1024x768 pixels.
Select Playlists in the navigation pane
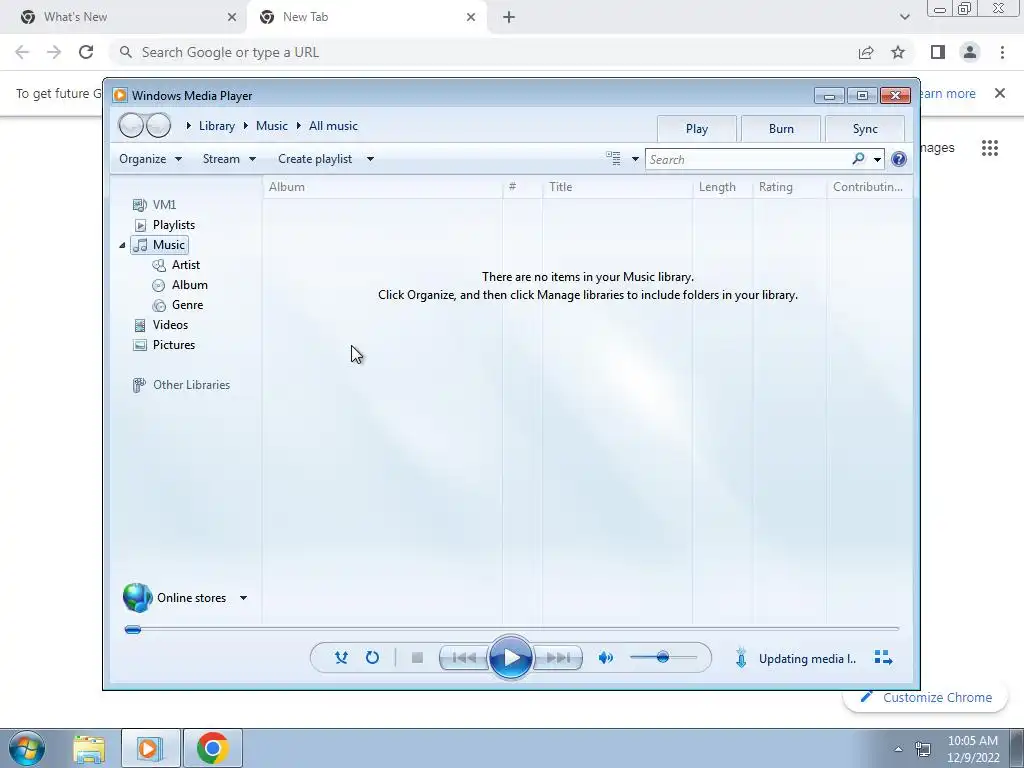pos(164,225)
